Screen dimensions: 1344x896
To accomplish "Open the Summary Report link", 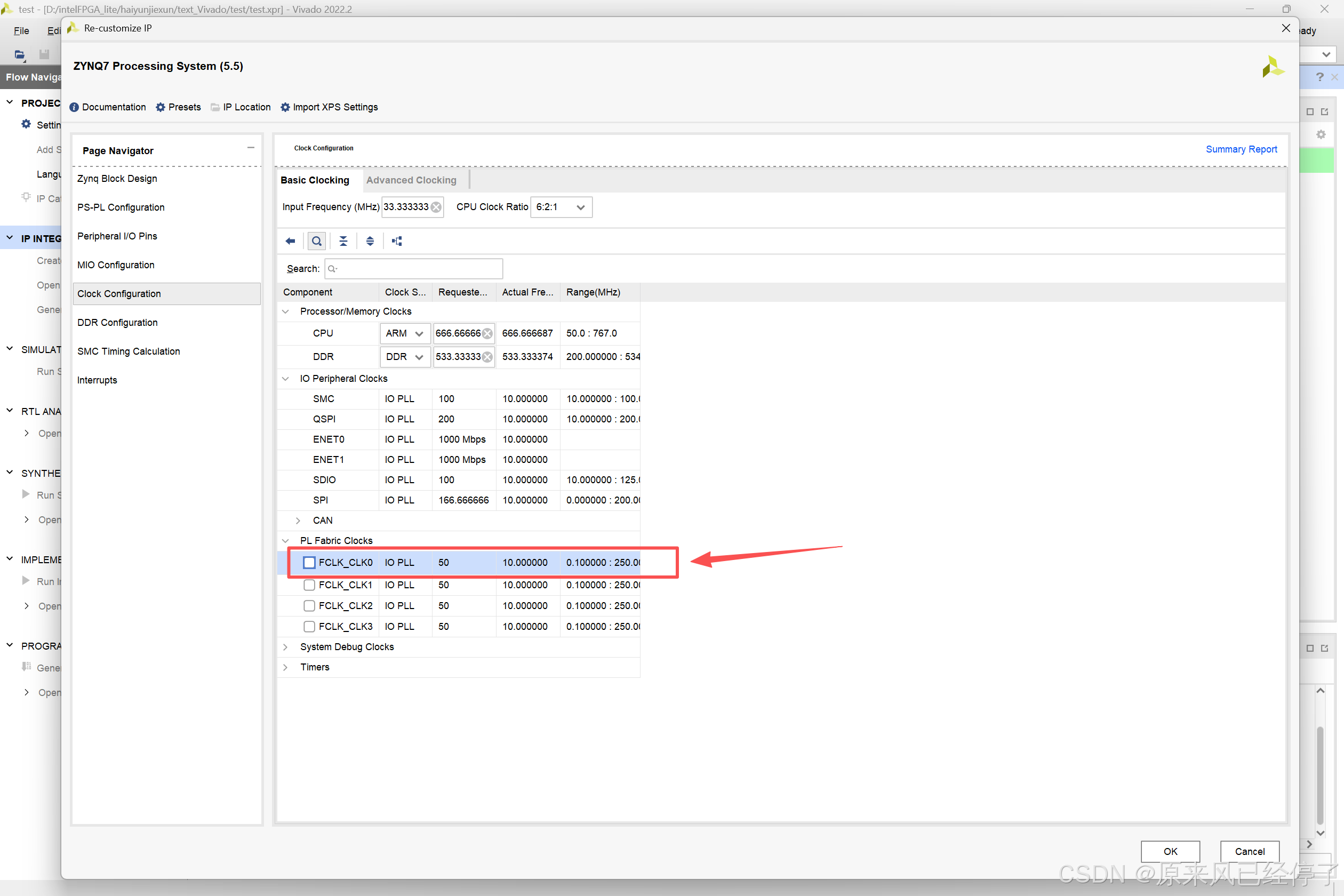I will pos(1241,149).
